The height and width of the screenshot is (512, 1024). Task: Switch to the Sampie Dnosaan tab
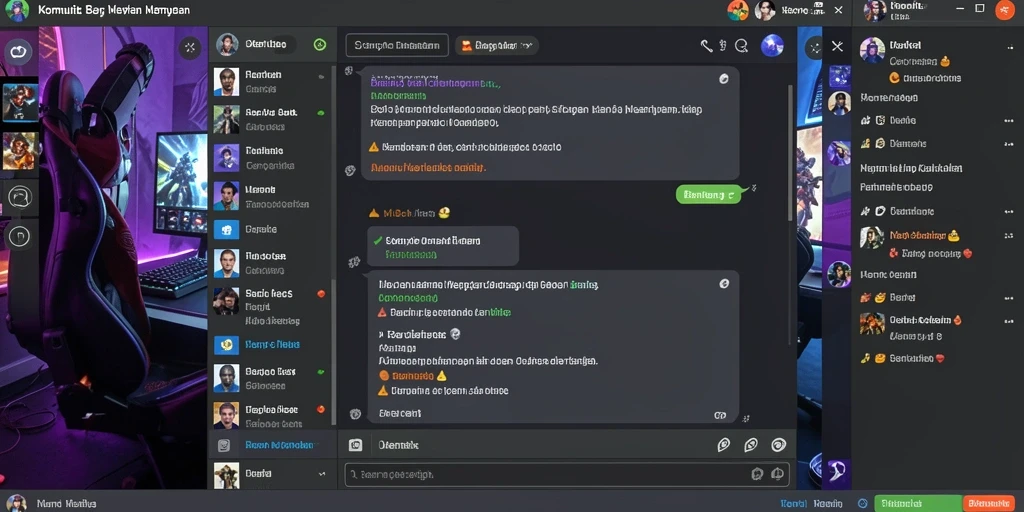click(x=397, y=45)
